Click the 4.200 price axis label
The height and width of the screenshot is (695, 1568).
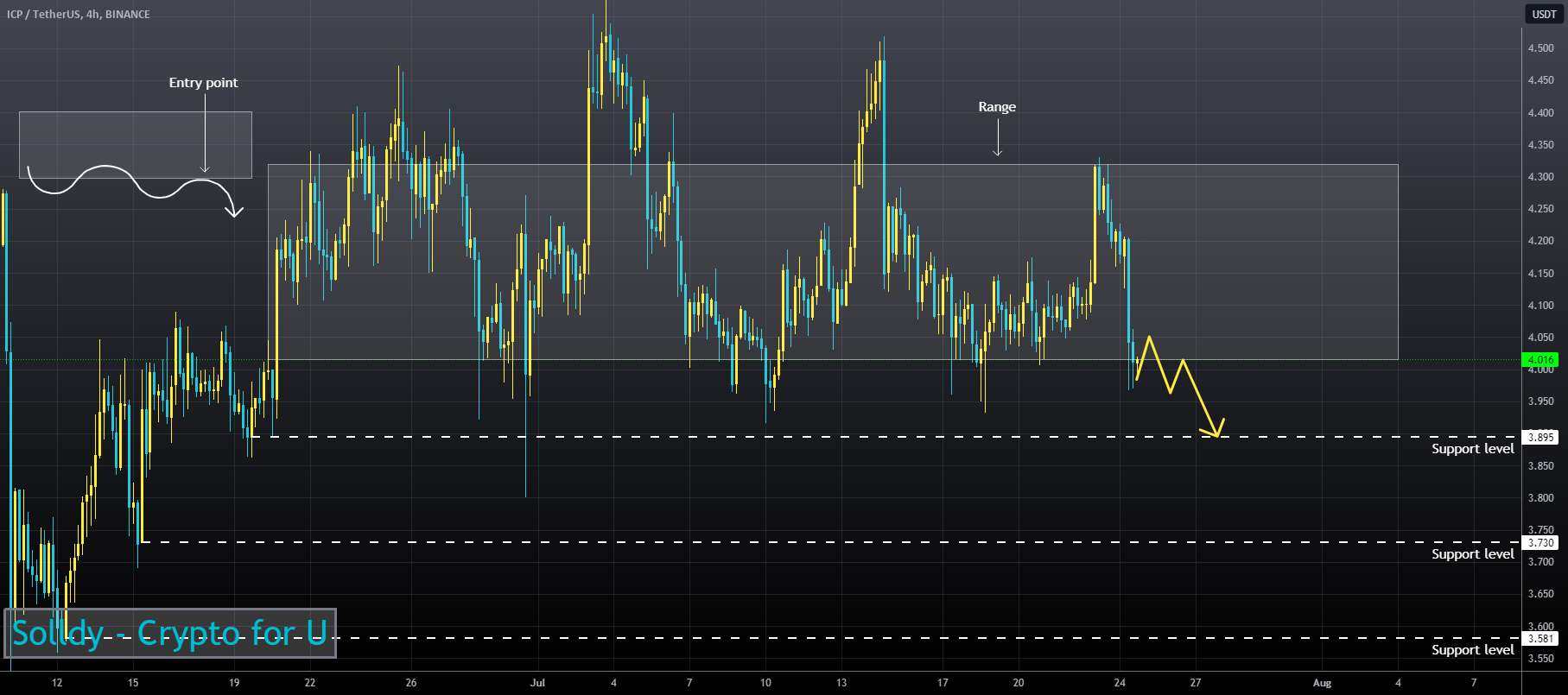point(1541,241)
